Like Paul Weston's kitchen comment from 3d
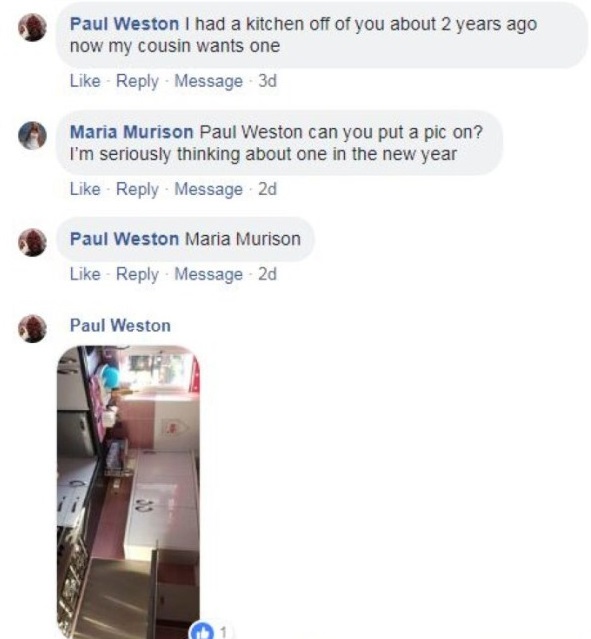591x639 pixels. [85, 81]
